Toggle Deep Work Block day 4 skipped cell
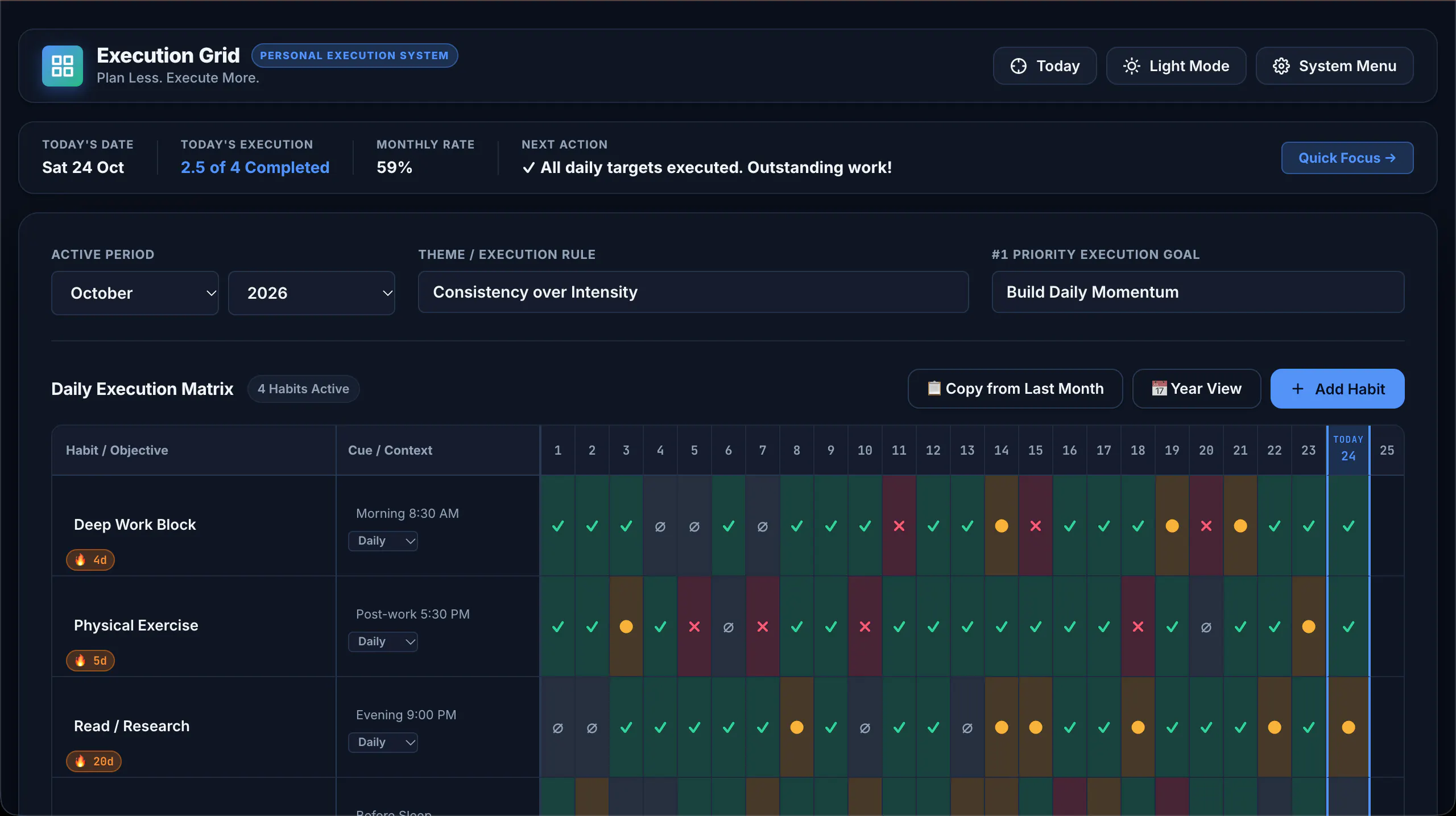1456x816 pixels. pos(660,526)
